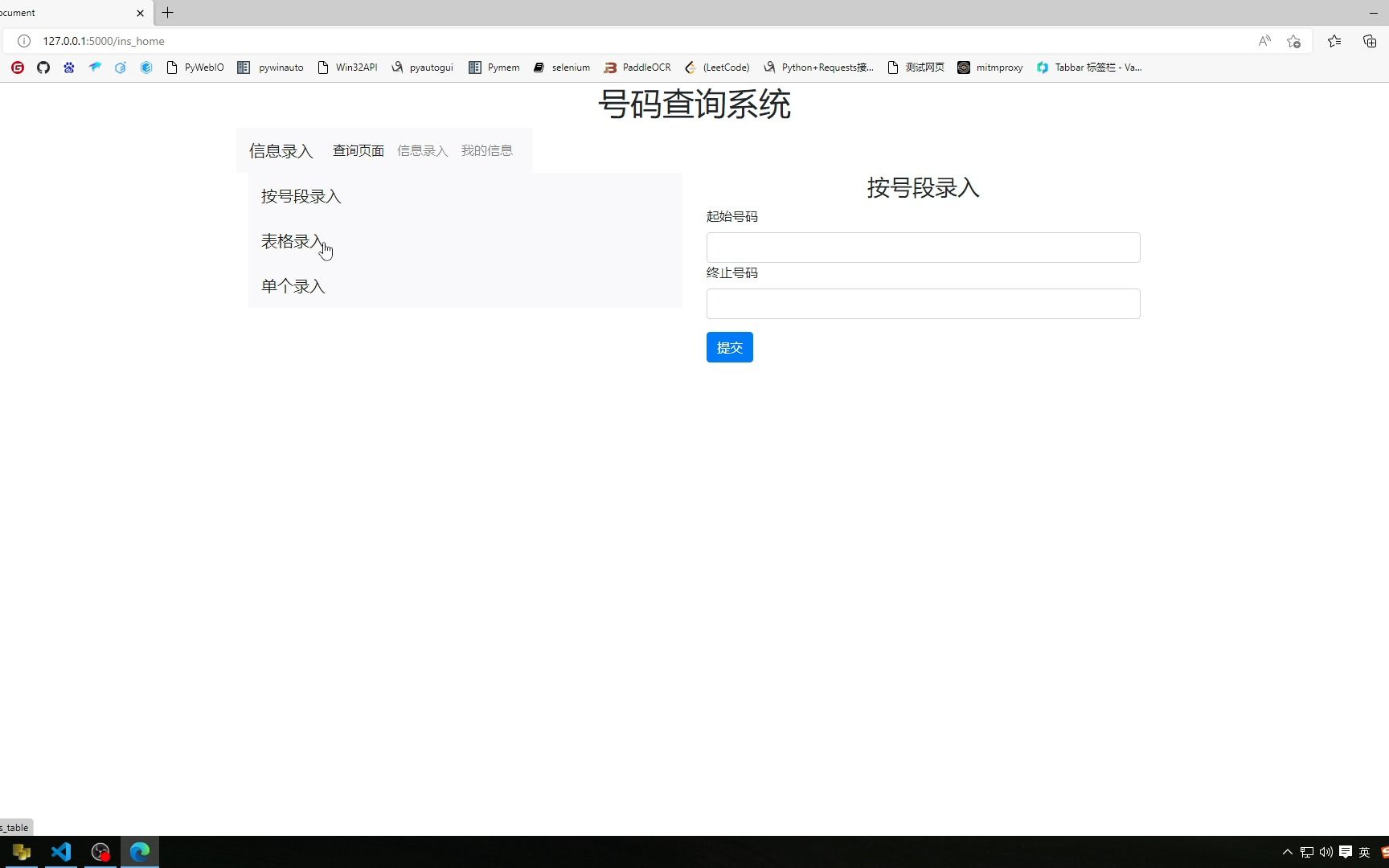Open the selenium bookmark

pyautogui.click(x=561, y=68)
